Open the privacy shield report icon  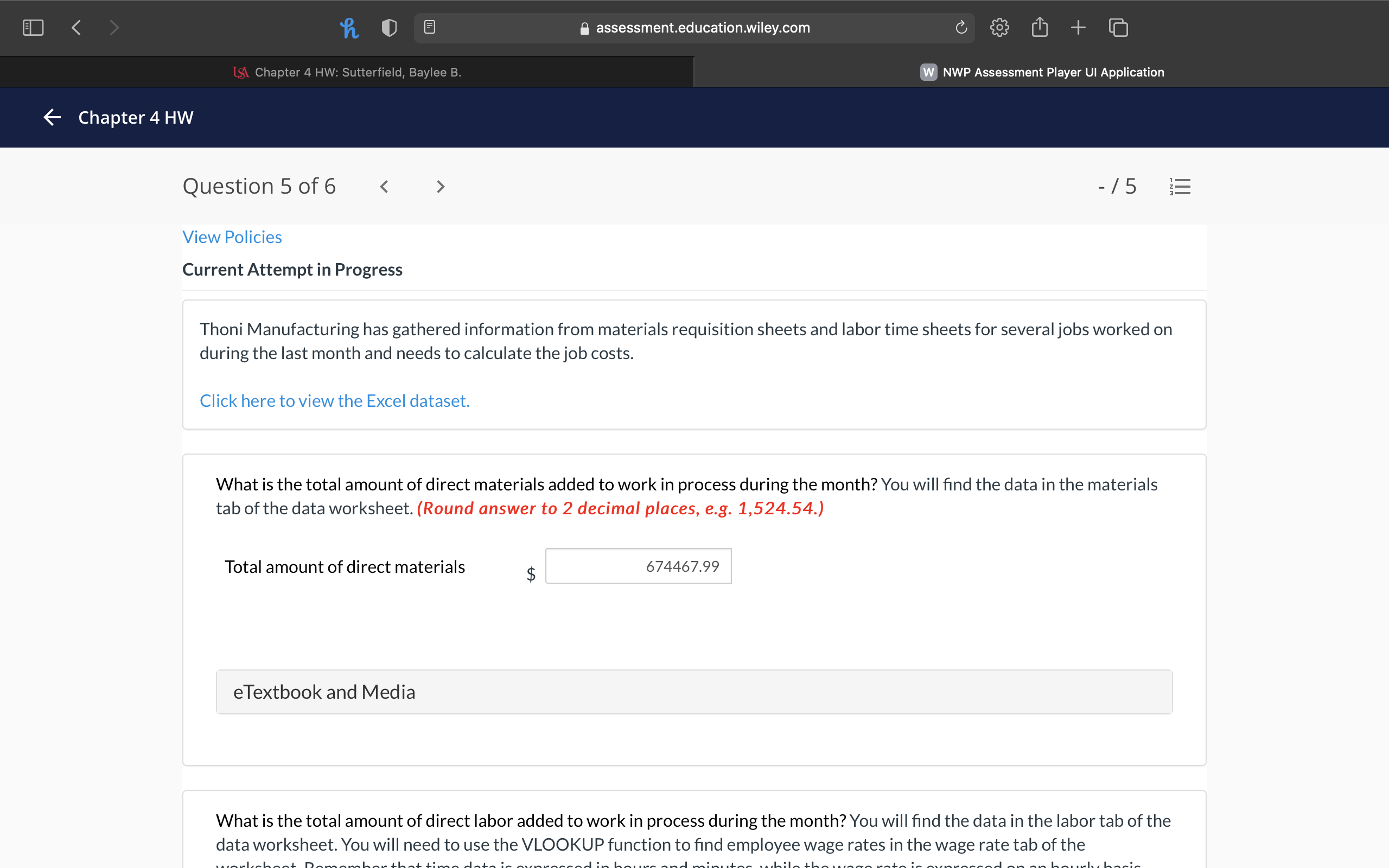(389, 28)
